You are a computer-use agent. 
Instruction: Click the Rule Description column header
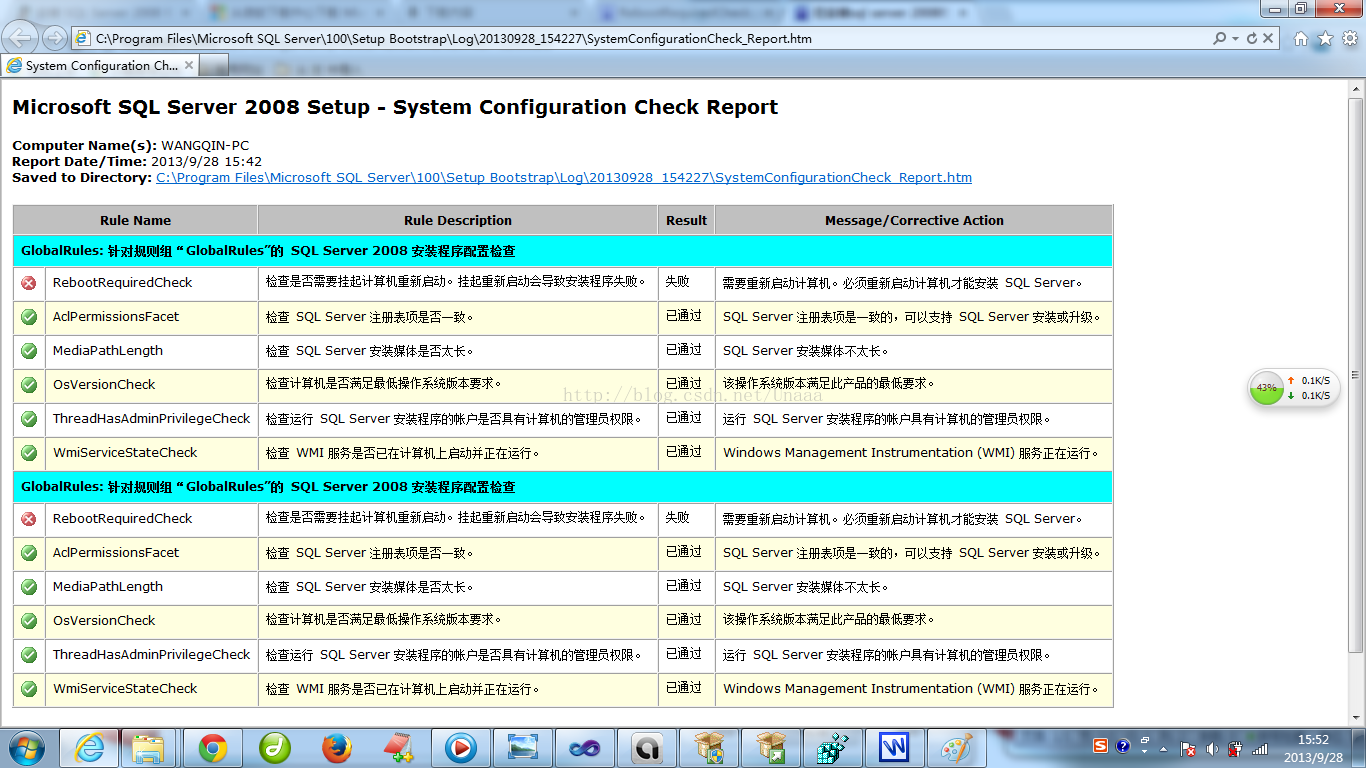(x=458, y=220)
